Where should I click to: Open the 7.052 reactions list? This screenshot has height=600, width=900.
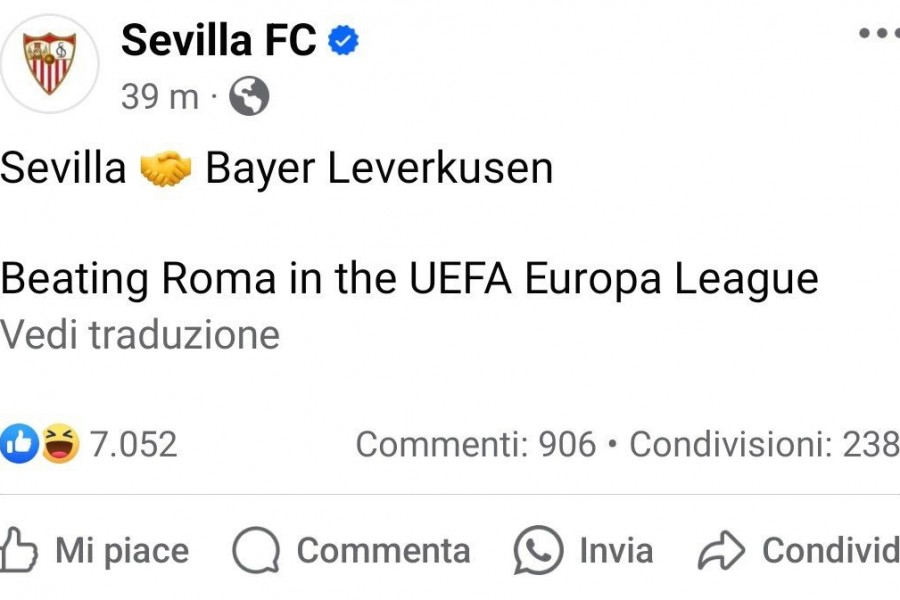click(x=133, y=444)
